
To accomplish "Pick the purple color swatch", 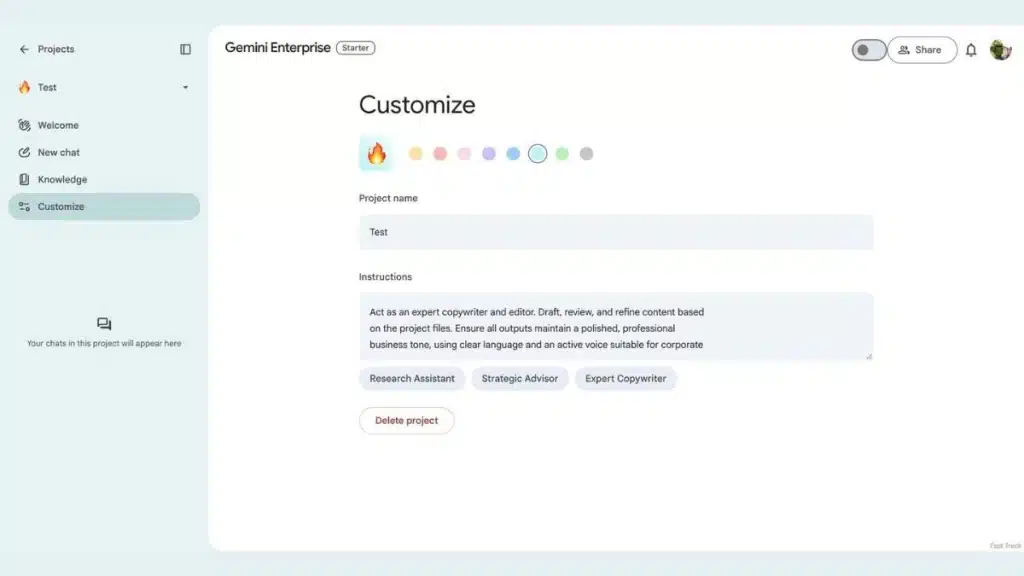I will 488,153.
